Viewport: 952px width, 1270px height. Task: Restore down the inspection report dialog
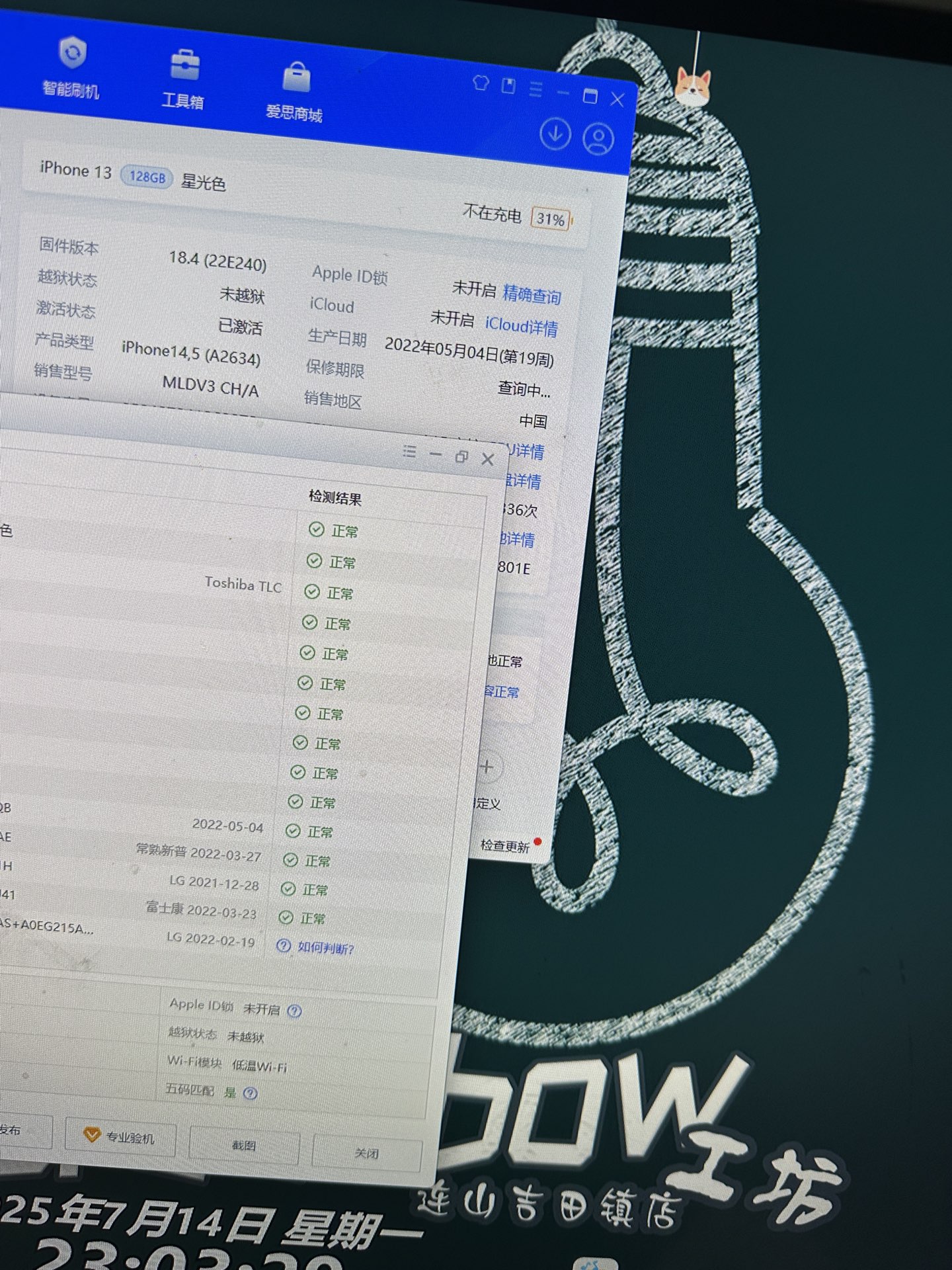(x=461, y=456)
